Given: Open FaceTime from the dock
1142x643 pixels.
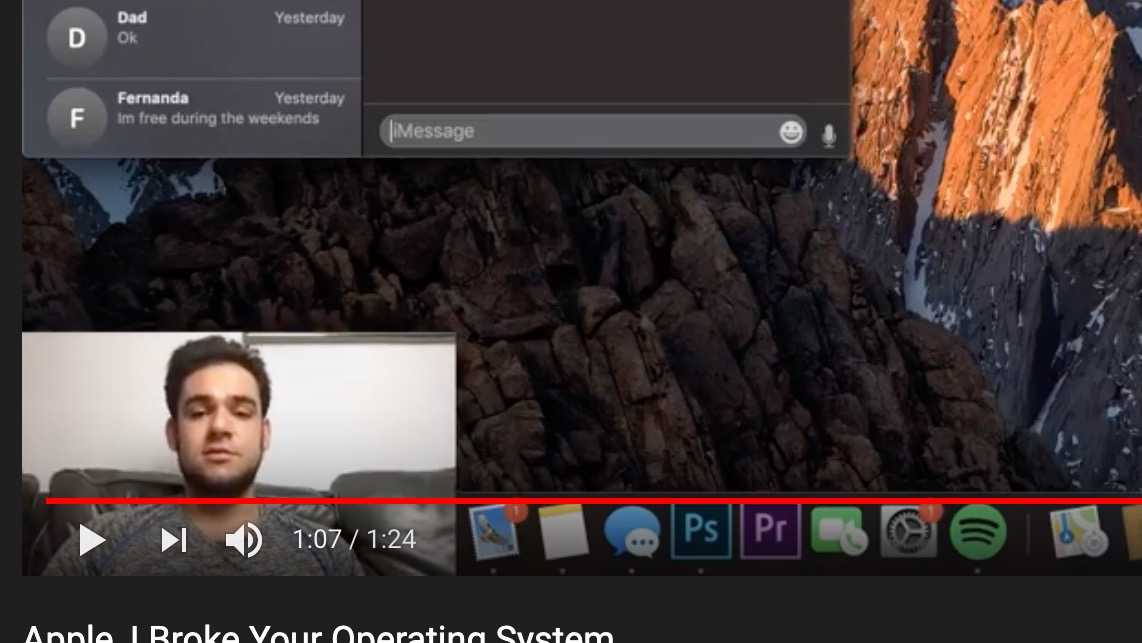Looking at the screenshot, I should pyautogui.click(x=839, y=532).
